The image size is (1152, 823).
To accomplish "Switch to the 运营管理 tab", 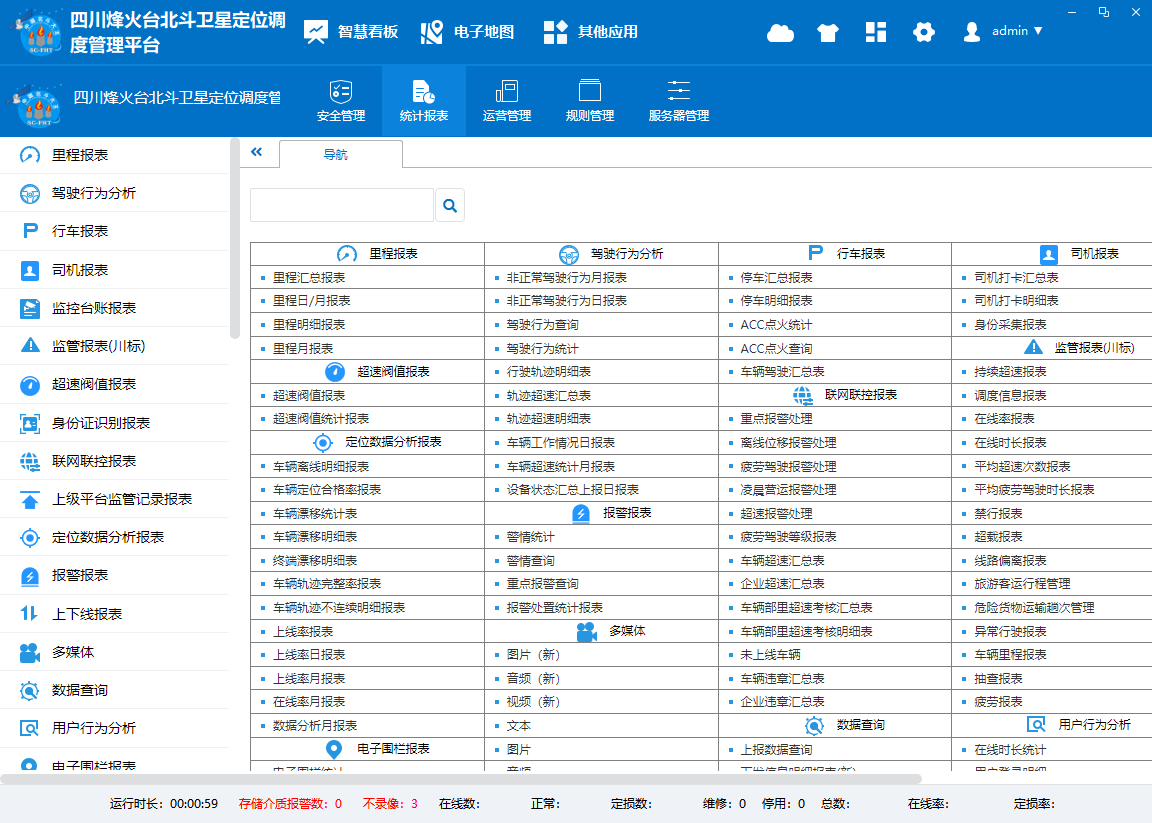I will pos(506,100).
